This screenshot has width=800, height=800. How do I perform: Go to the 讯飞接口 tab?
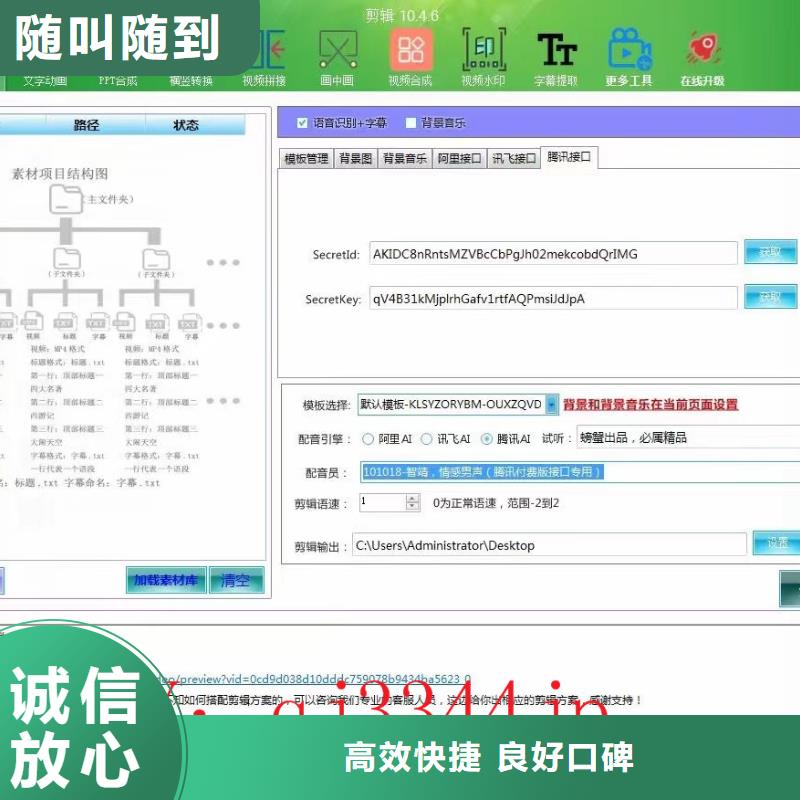pyautogui.click(x=514, y=159)
